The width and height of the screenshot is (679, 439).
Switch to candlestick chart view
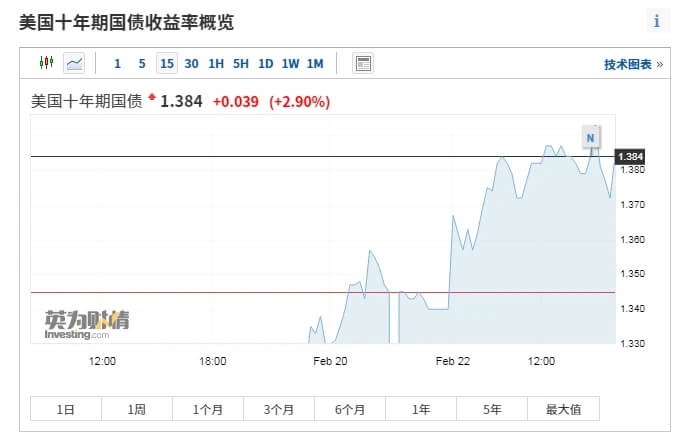pyautogui.click(x=46, y=63)
